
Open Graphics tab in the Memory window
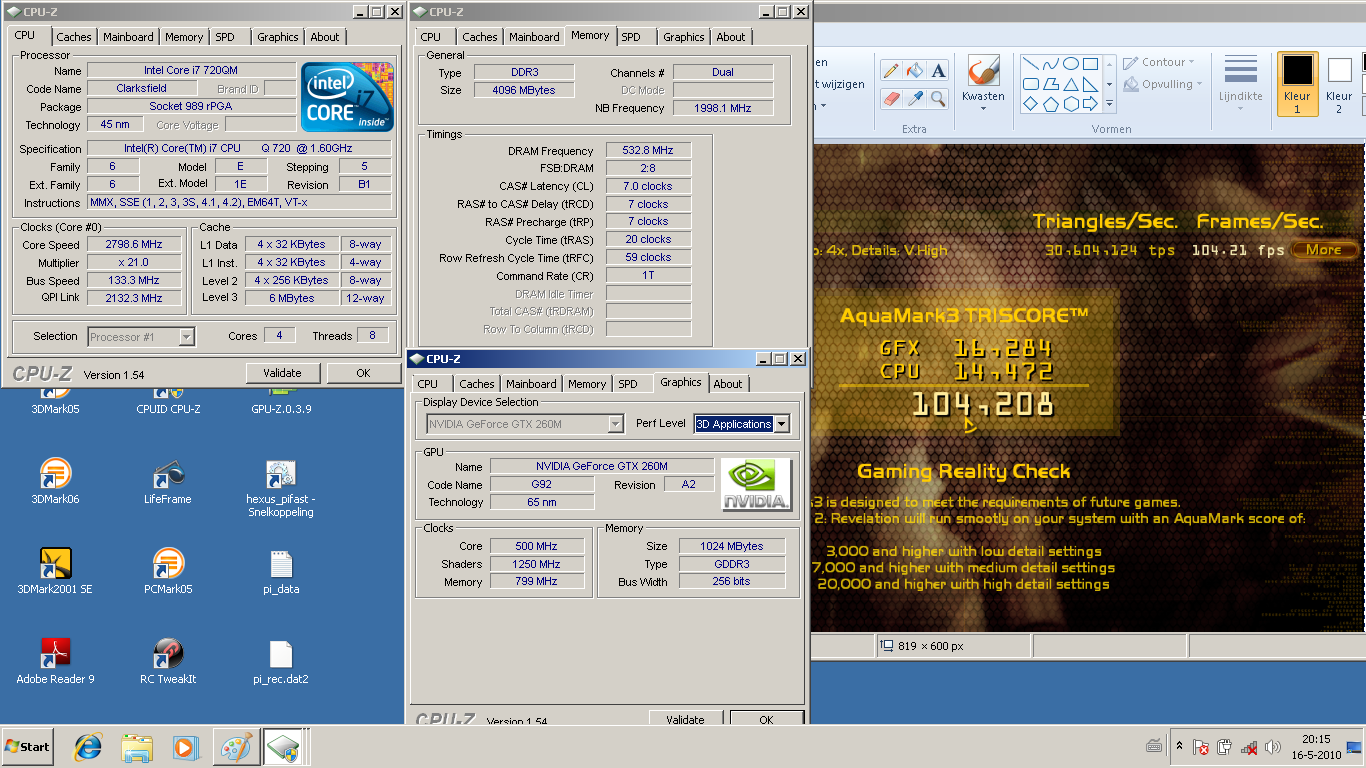(684, 37)
